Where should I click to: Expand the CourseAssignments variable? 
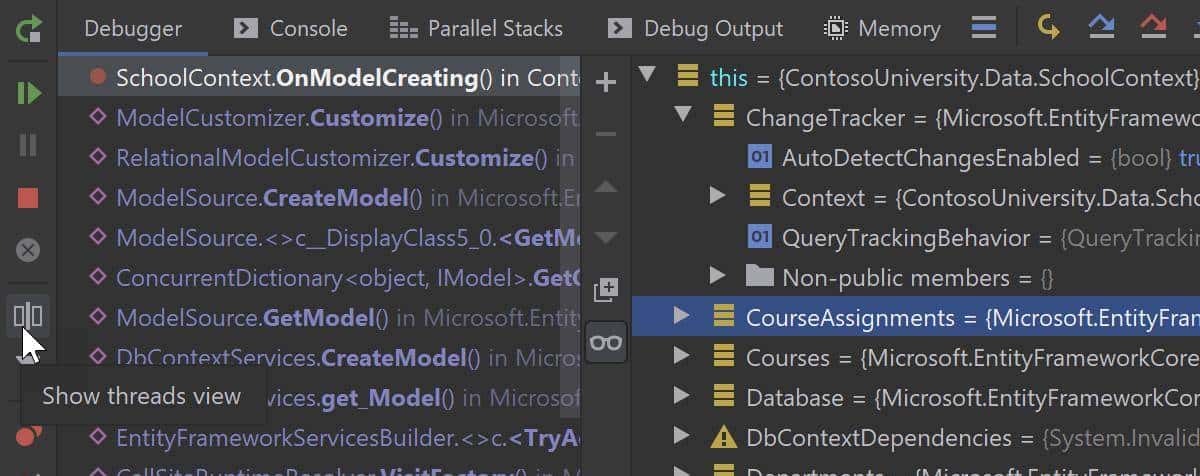coord(682,317)
